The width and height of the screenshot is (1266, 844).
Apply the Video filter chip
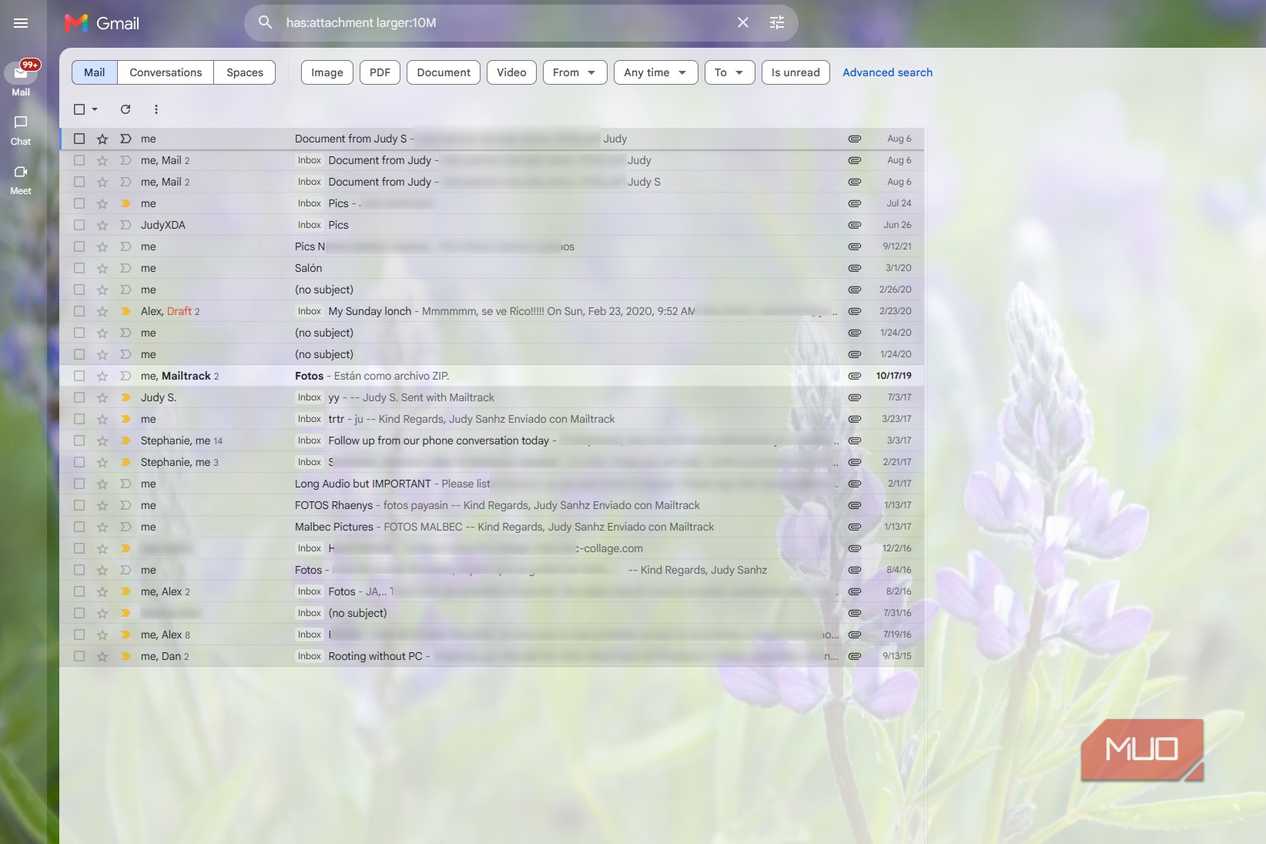[511, 72]
